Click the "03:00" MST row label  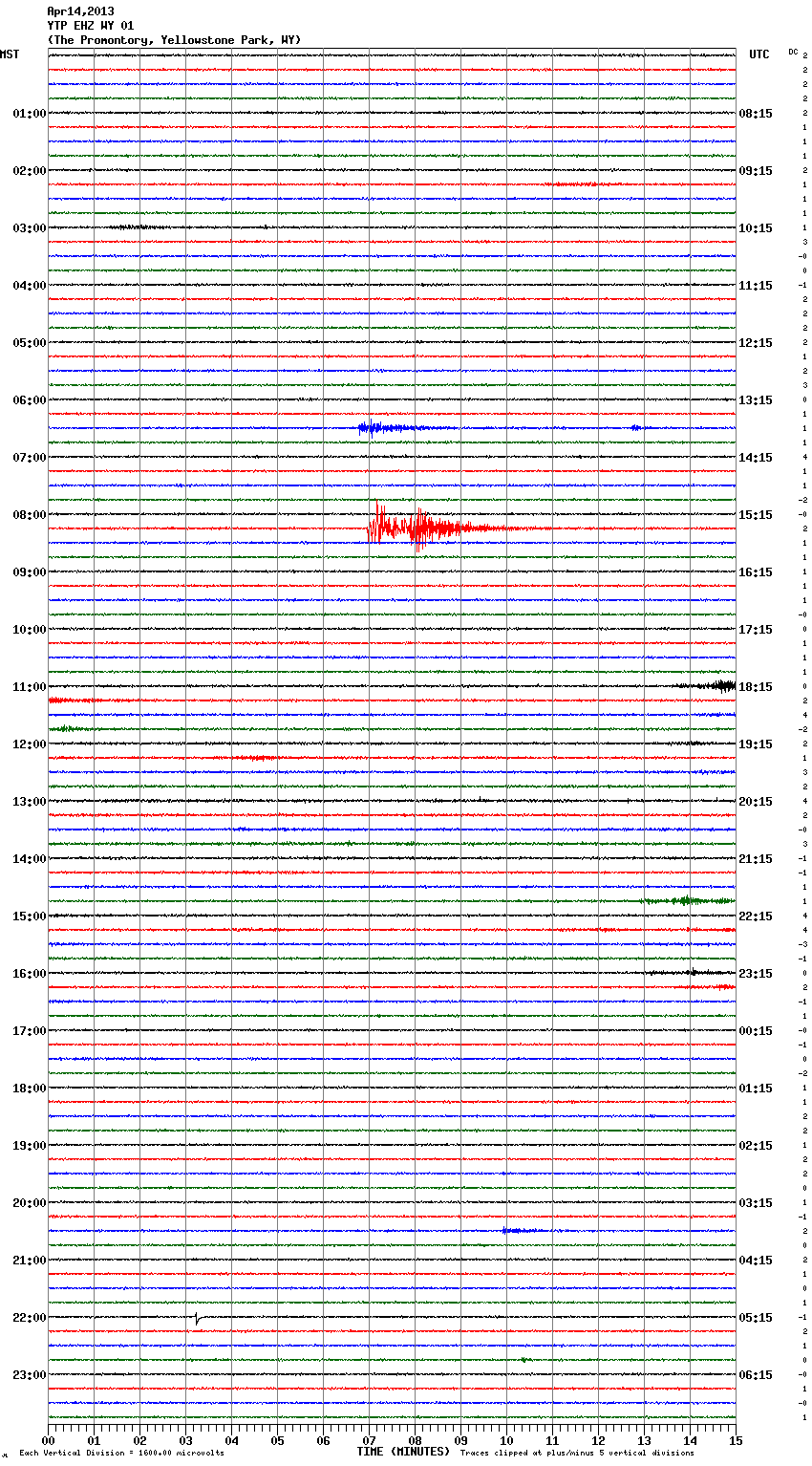30,228
